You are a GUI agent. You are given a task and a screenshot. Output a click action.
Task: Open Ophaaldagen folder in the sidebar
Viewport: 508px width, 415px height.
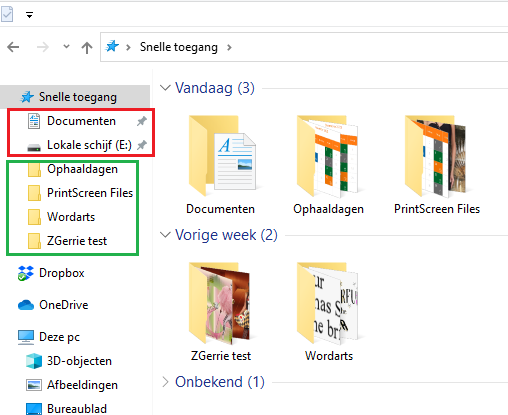[x=82, y=169]
